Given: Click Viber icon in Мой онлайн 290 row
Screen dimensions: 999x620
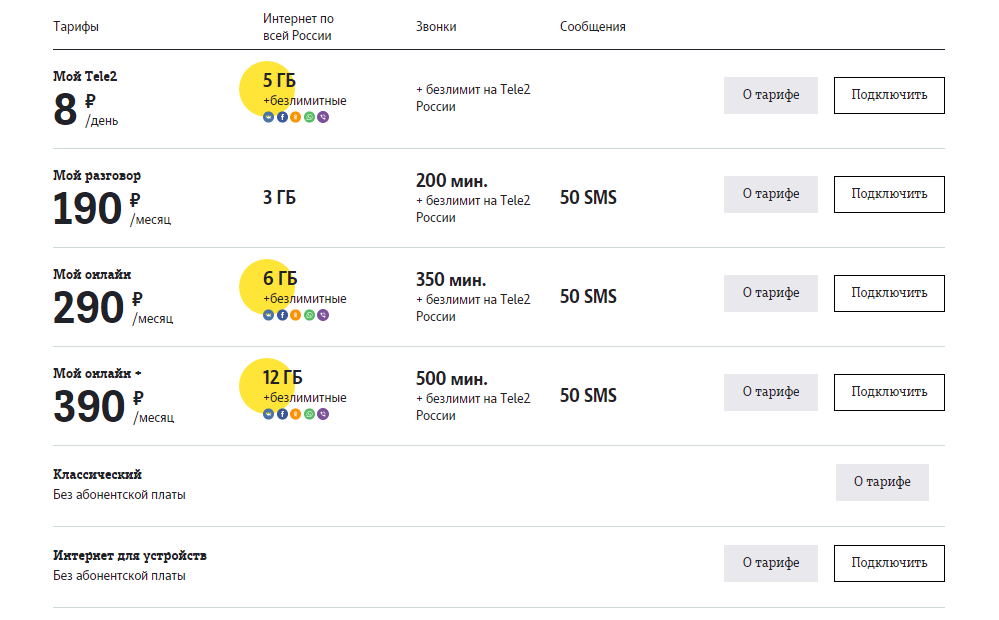Looking at the screenshot, I should (322, 315).
